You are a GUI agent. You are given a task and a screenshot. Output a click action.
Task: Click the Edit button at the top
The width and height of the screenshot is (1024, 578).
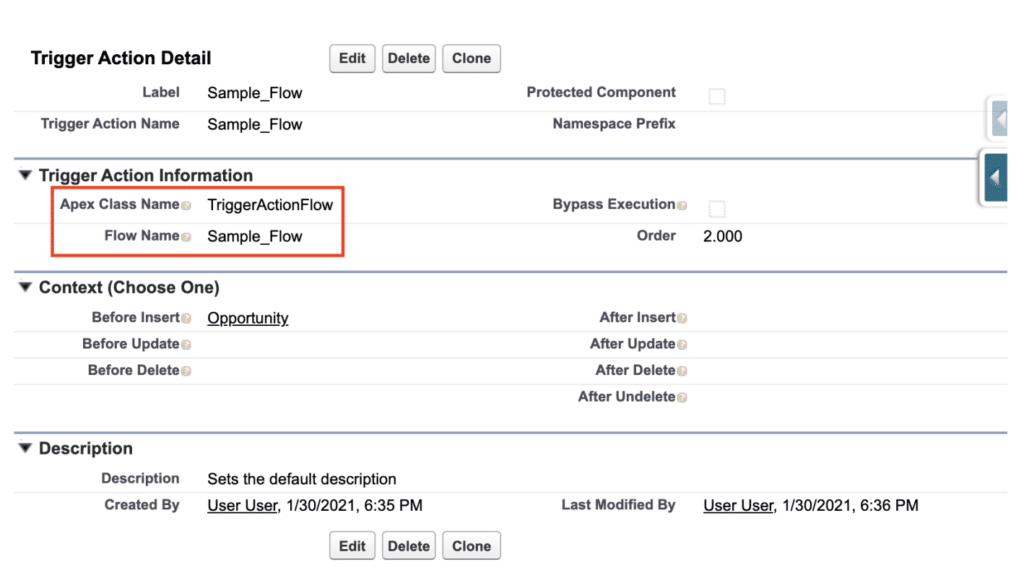tap(351, 58)
